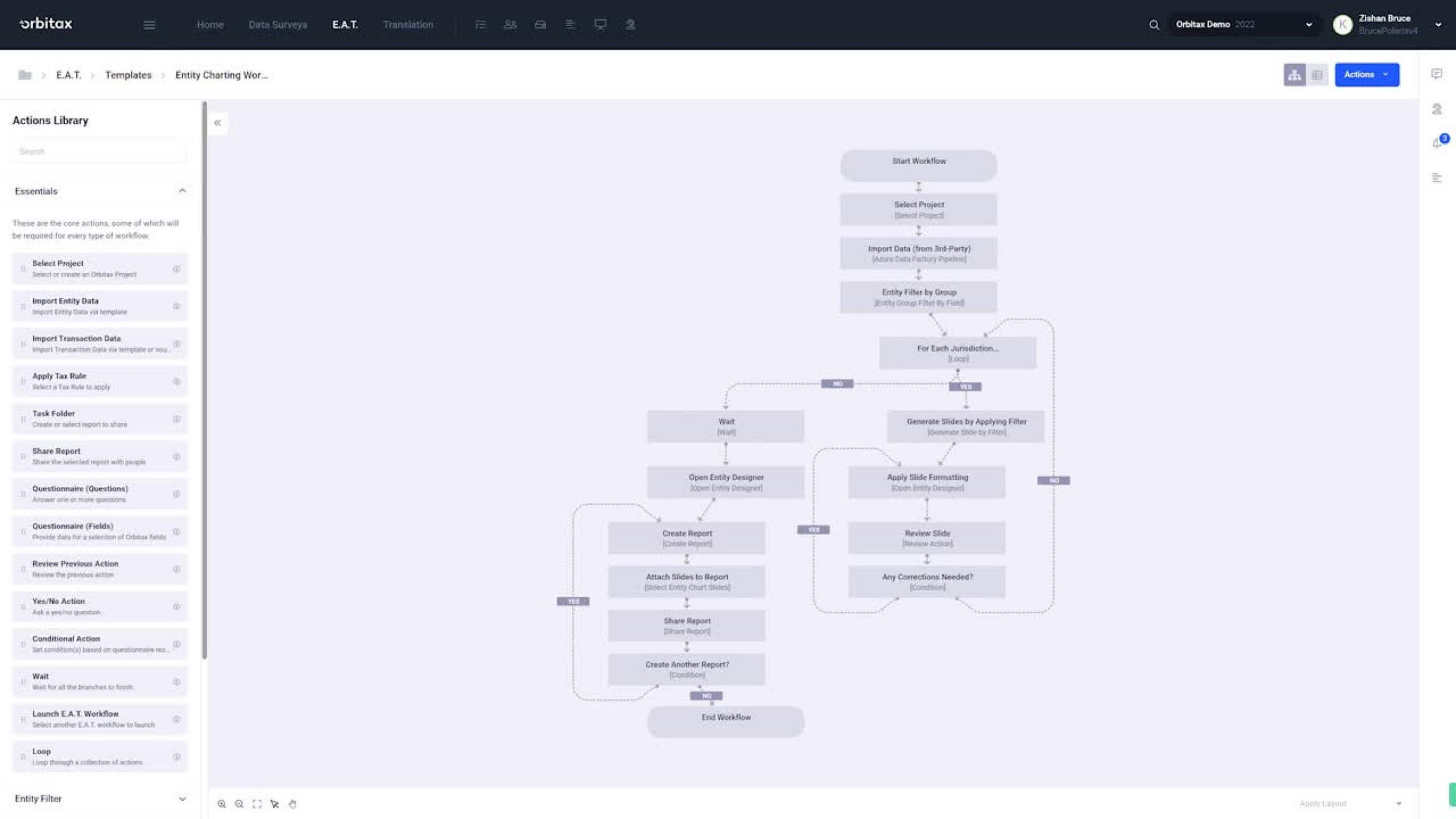Click the search magnifier in the top bar
This screenshot has height=819, width=1456.
tap(1154, 24)
